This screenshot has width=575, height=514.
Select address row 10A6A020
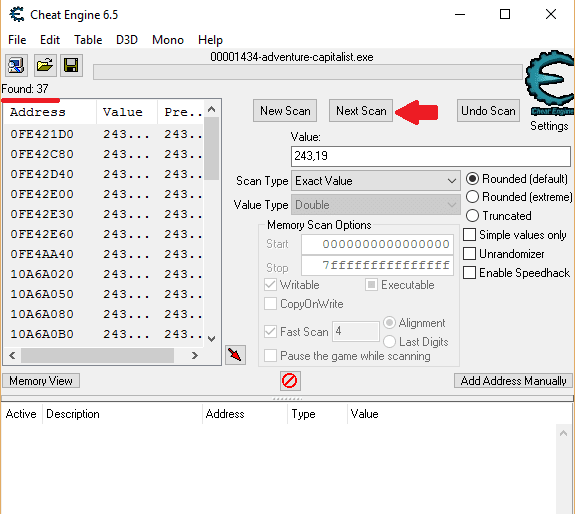103,274
